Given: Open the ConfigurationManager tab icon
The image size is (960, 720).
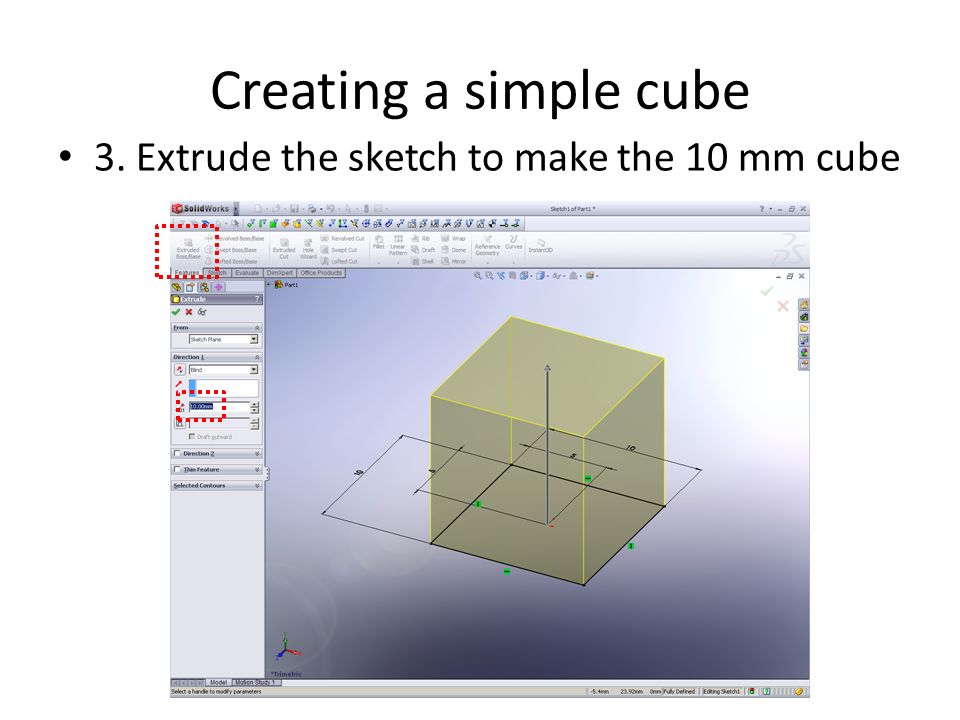Looking at the screenshot, I should tap(204, 287).
